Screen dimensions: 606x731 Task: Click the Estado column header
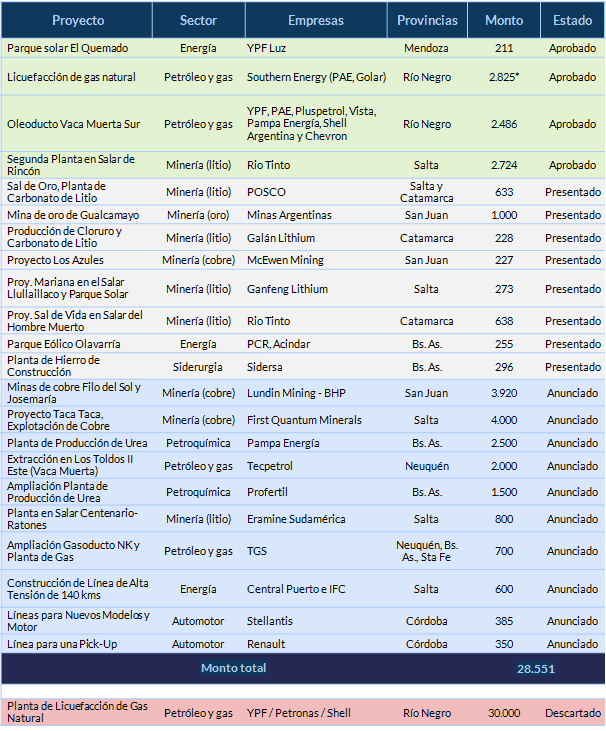click(x=572, y=20)
